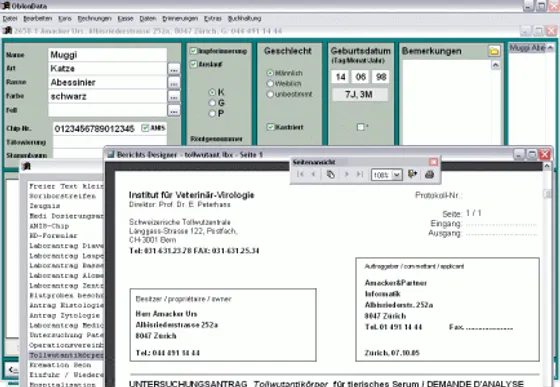
Task: Open the Rechnungen menu
Action: click(x=94, y=19)
